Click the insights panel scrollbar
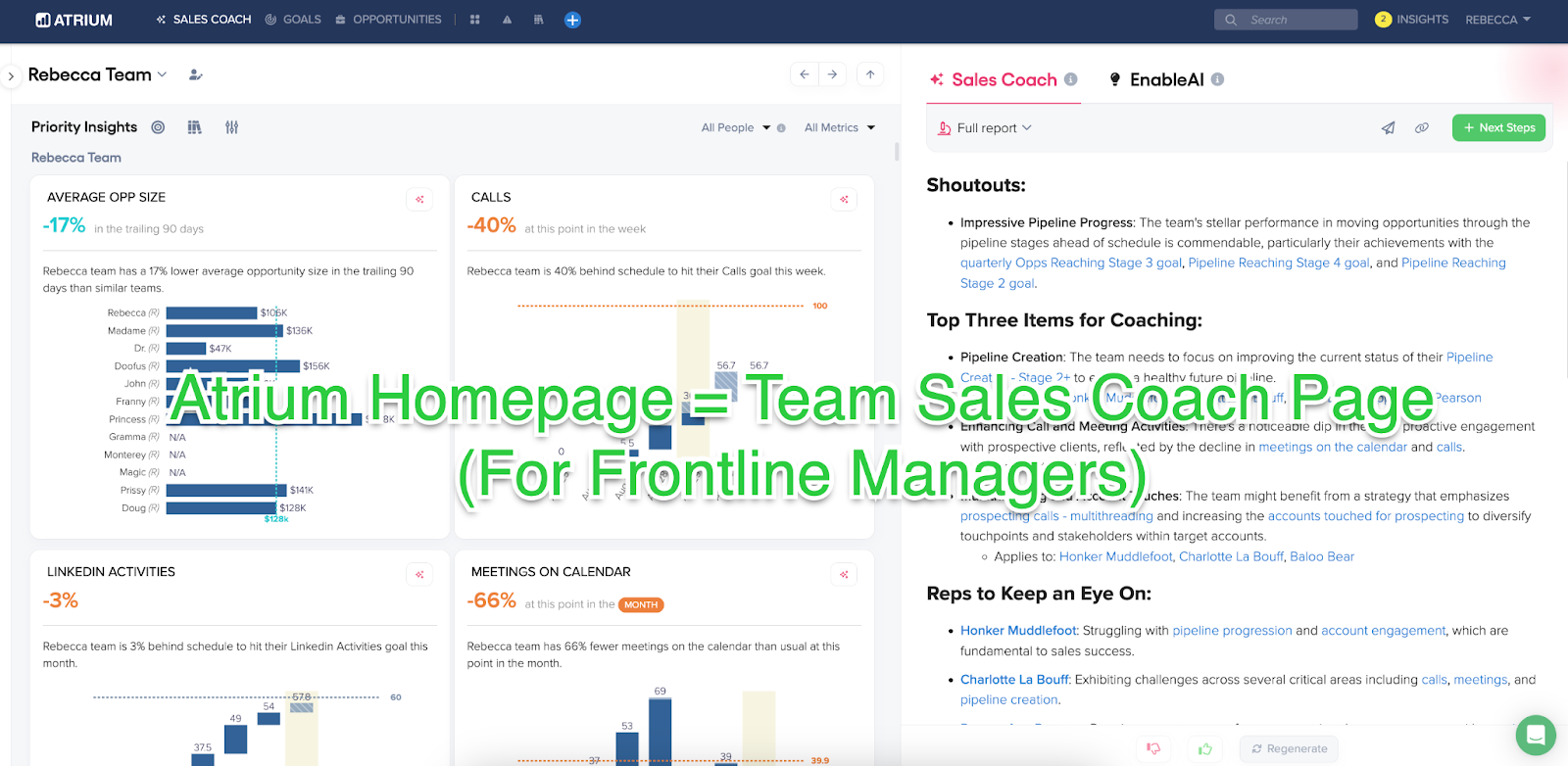 tap(897, 152)
